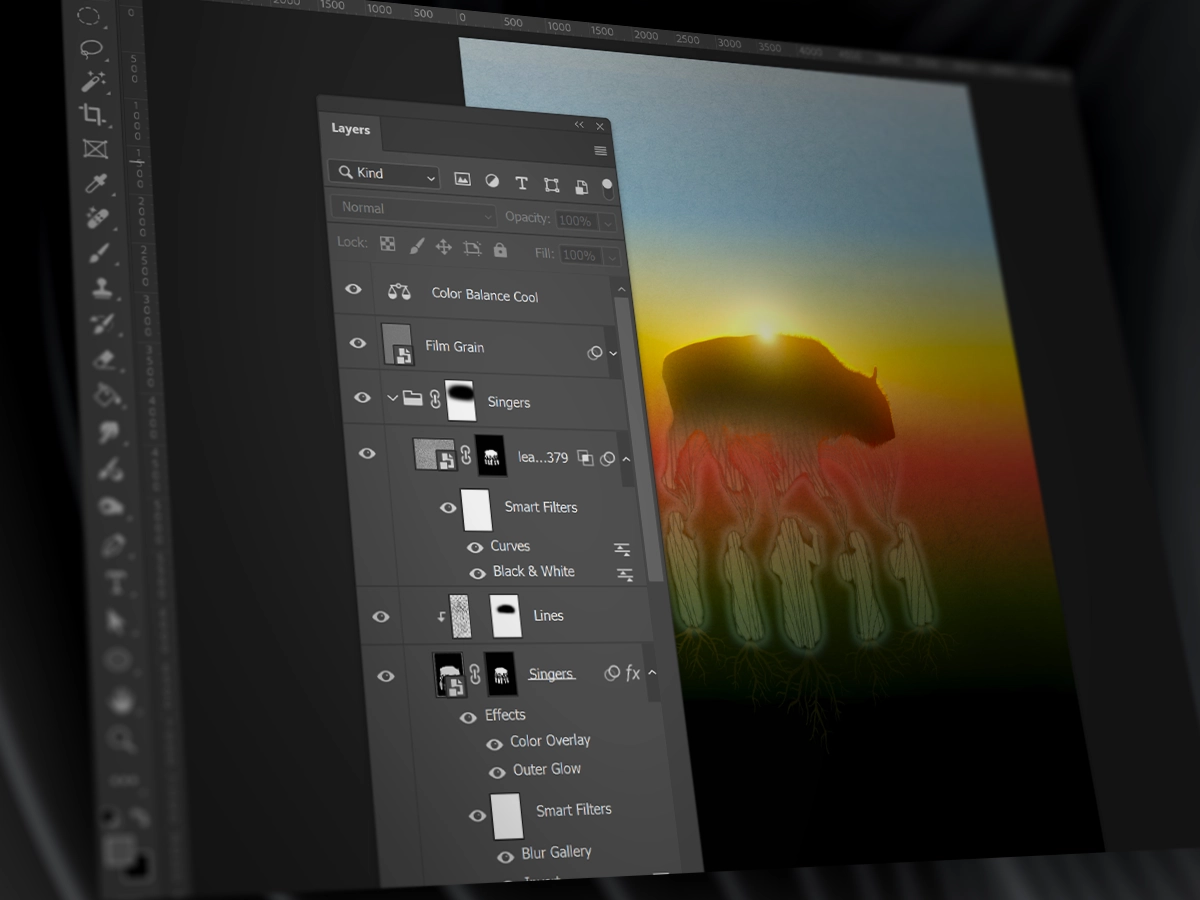Hide the Lines layer
Screen dimensions: 1200x900
pos(380,616)
